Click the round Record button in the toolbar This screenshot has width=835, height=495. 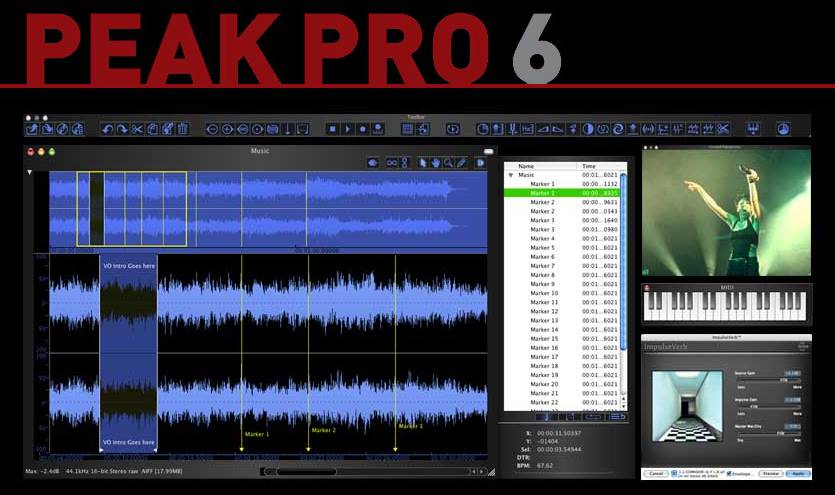(x=363, y=129)
